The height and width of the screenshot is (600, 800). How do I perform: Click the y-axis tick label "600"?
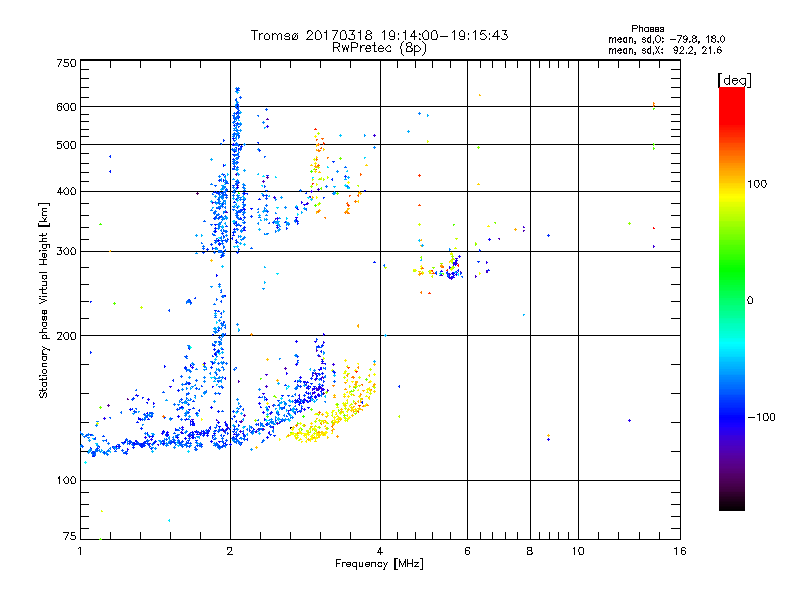pos(66,107)
